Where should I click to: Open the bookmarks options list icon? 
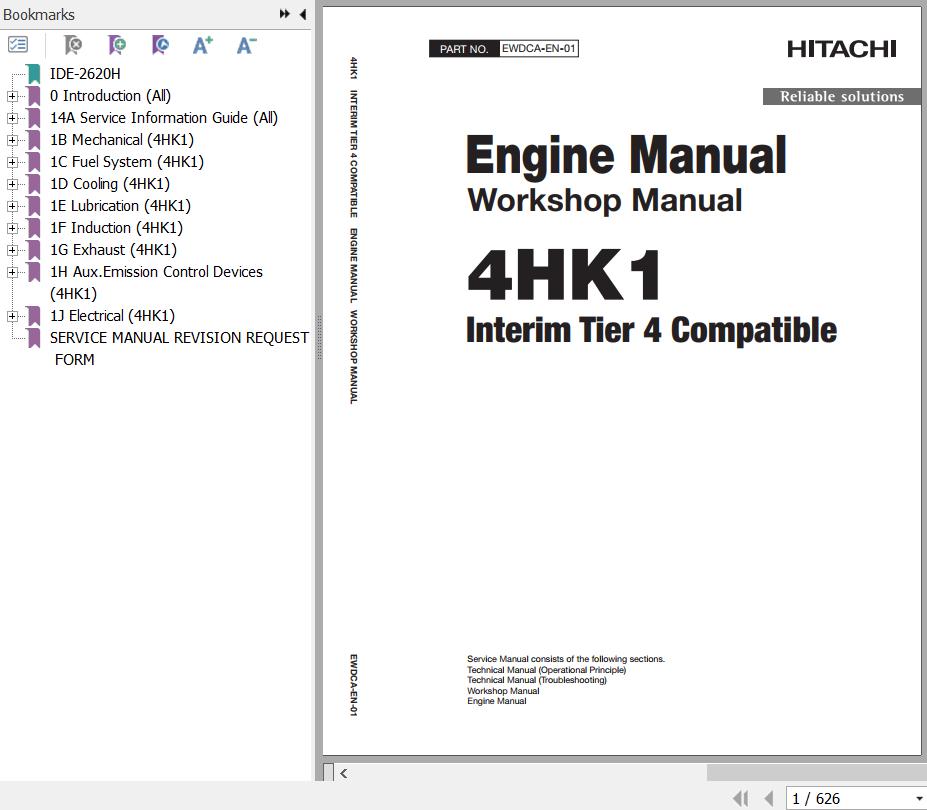18,44
